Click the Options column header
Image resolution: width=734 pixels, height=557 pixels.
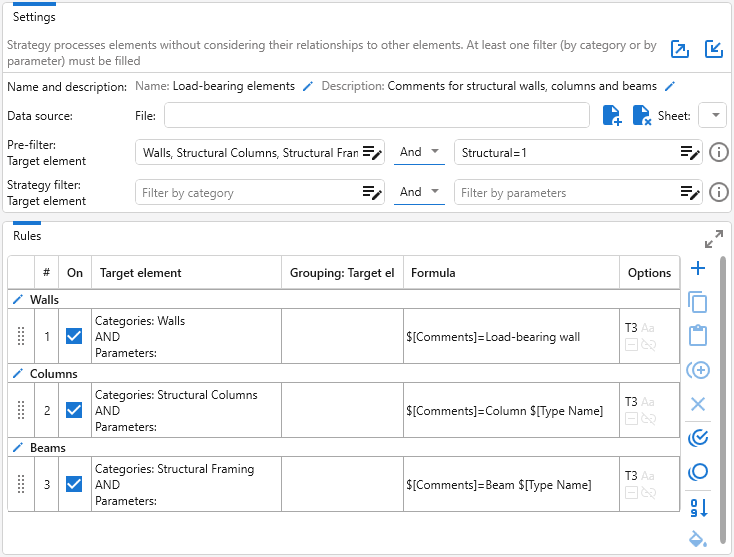(x=649, y=272)
